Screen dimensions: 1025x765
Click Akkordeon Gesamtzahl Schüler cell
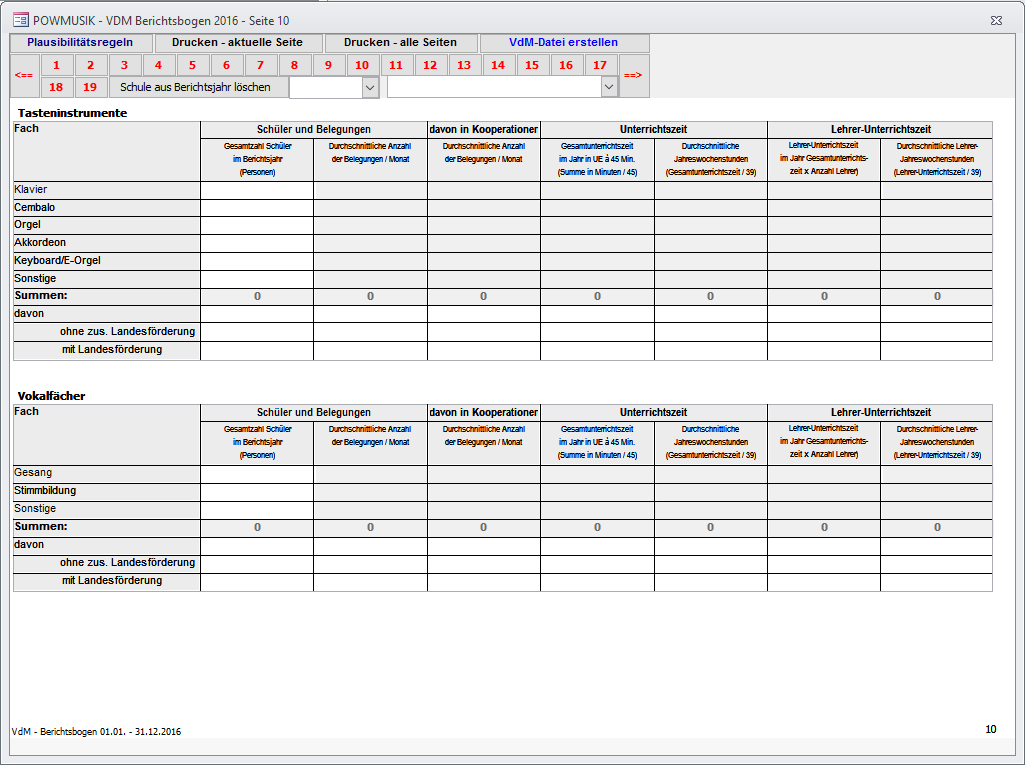pyautogui.click(x=256, y=244)
